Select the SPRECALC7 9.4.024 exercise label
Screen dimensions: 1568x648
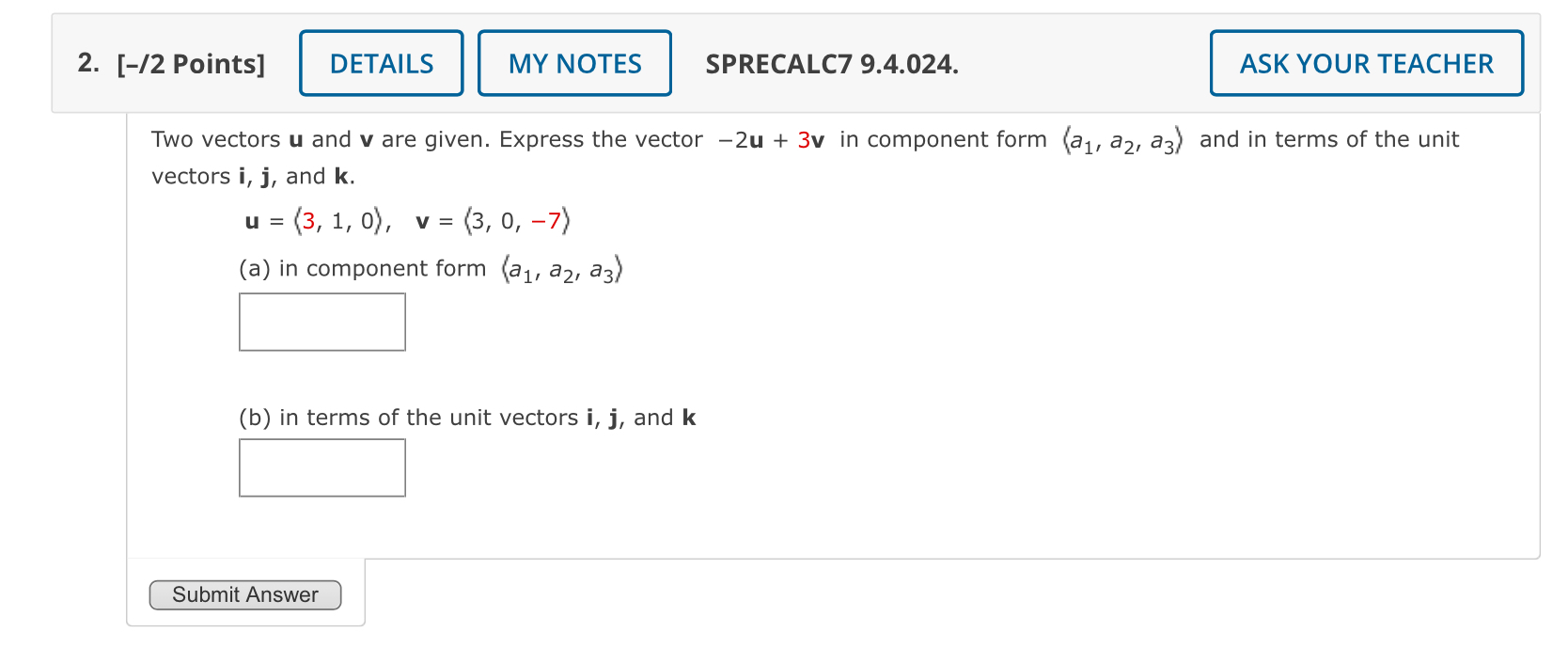coord(831,65)
